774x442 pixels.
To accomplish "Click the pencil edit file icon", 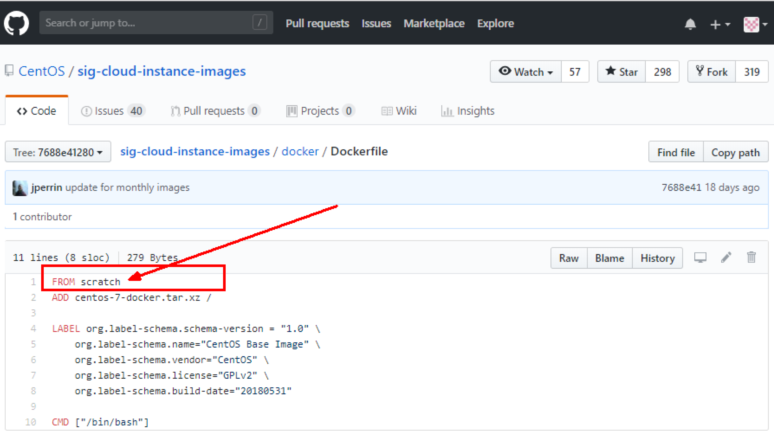I will [x=726, y=257].
